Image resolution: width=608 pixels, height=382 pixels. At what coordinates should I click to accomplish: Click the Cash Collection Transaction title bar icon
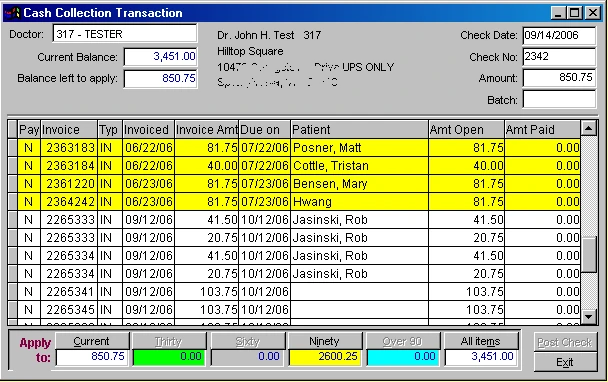pos(12,13)
